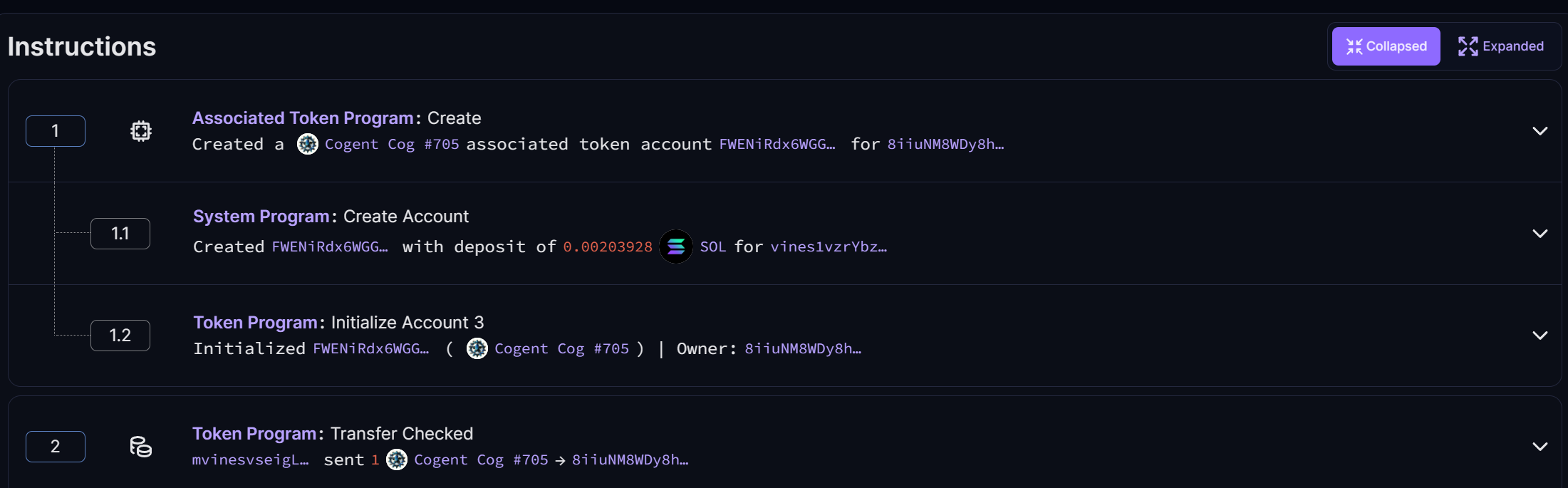Click the coins icon beside instruction 2

[x=141, y=447]
